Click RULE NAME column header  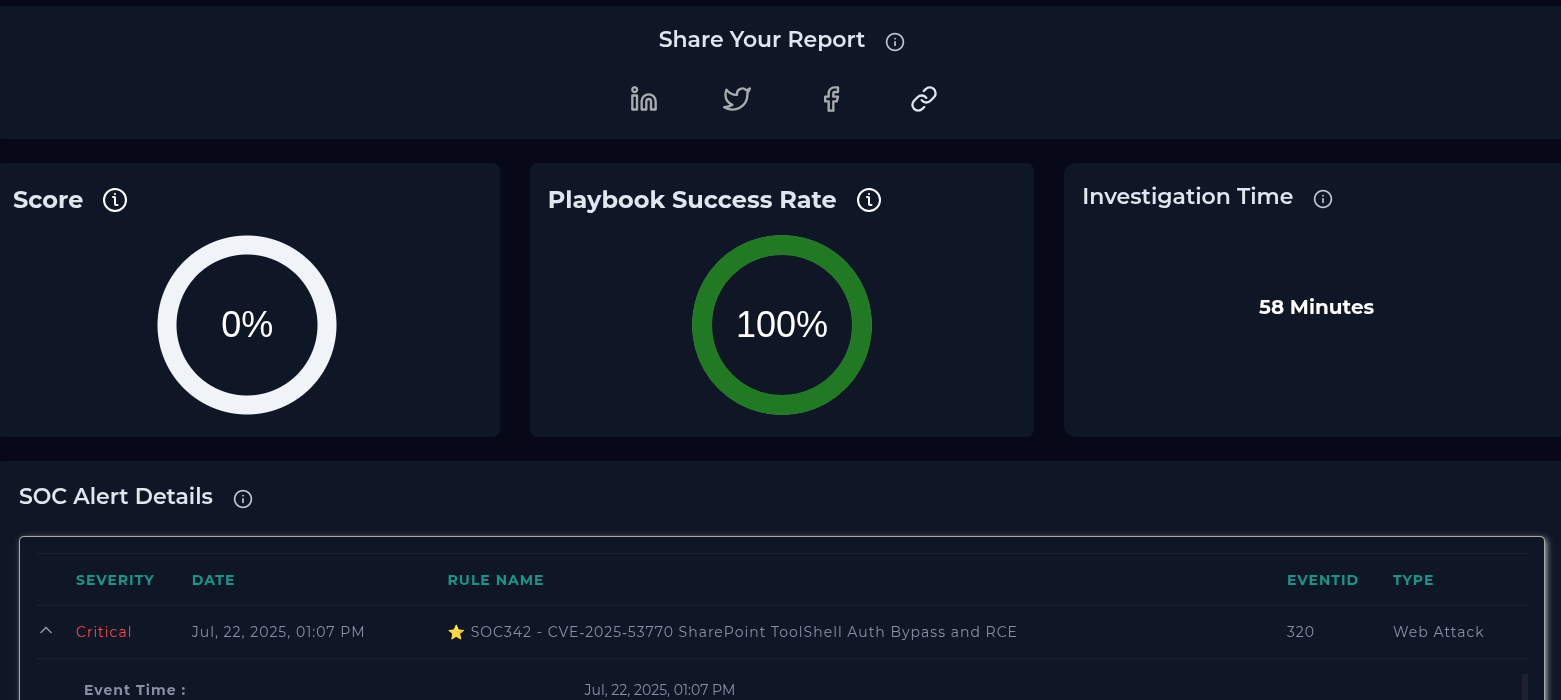click(495, 580)
